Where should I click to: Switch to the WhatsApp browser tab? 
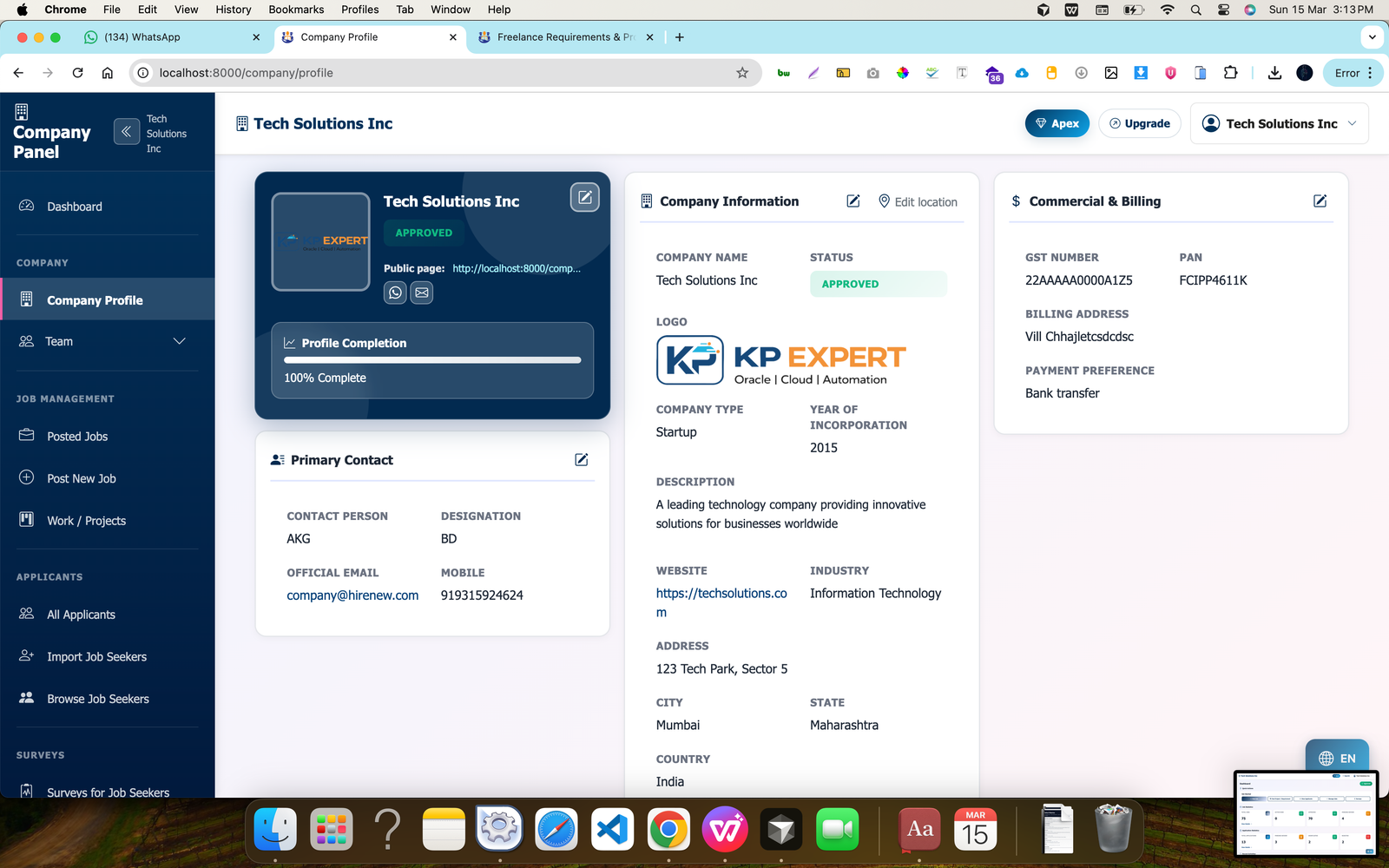[142, 37]
